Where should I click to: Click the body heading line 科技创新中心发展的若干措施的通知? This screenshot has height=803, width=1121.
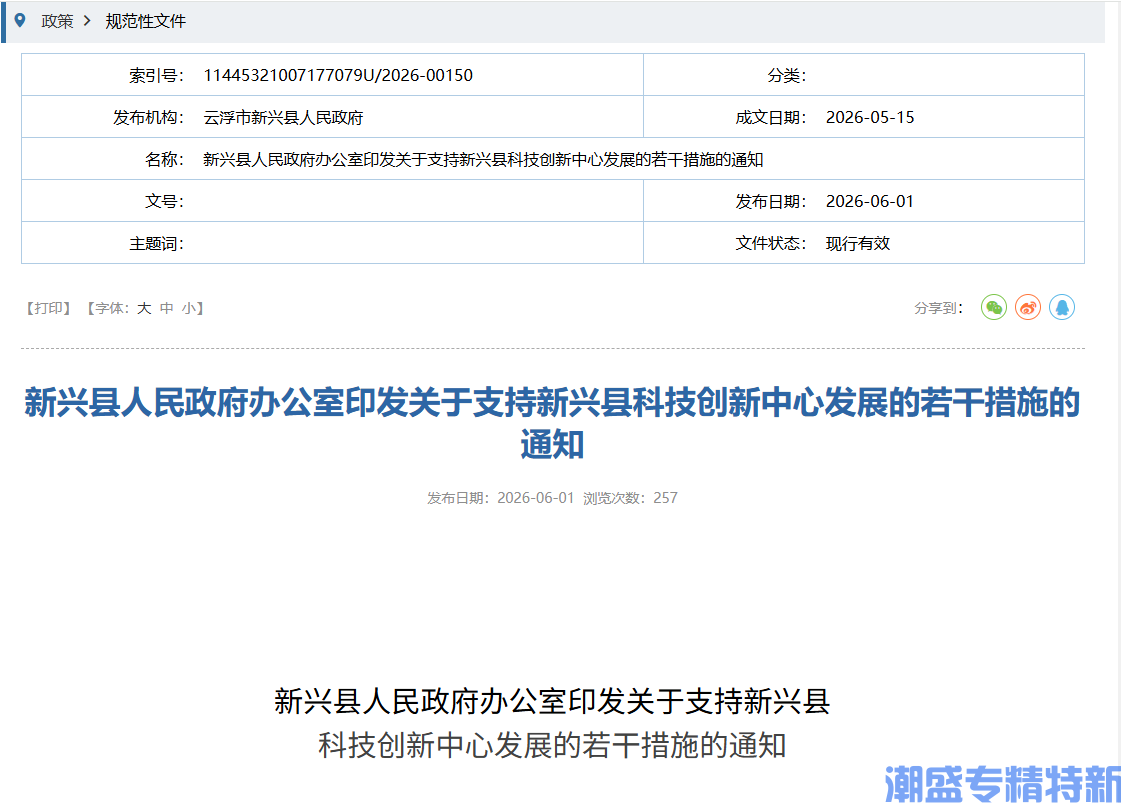tap(552, 746)
